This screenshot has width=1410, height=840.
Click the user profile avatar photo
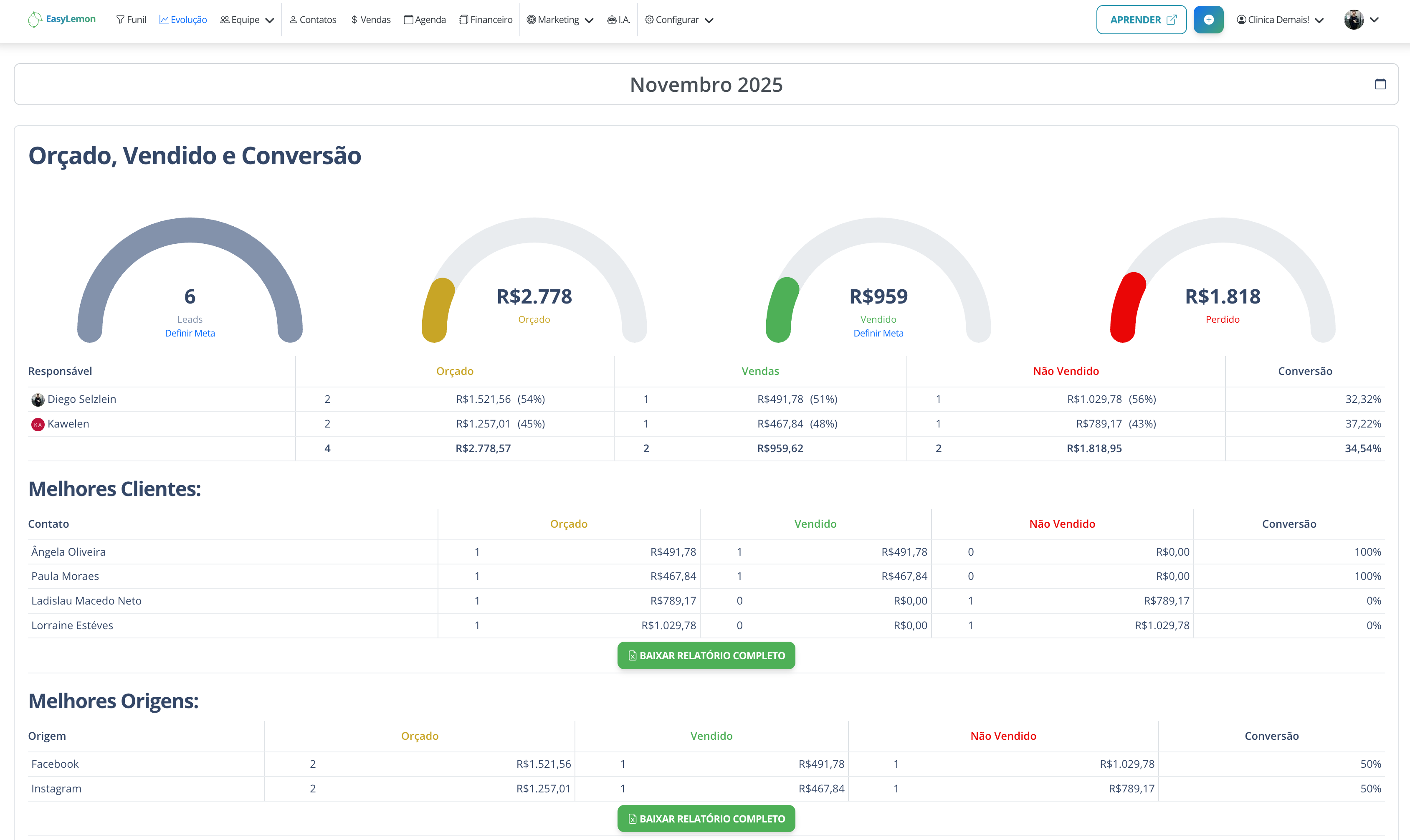pos(1353,20)
